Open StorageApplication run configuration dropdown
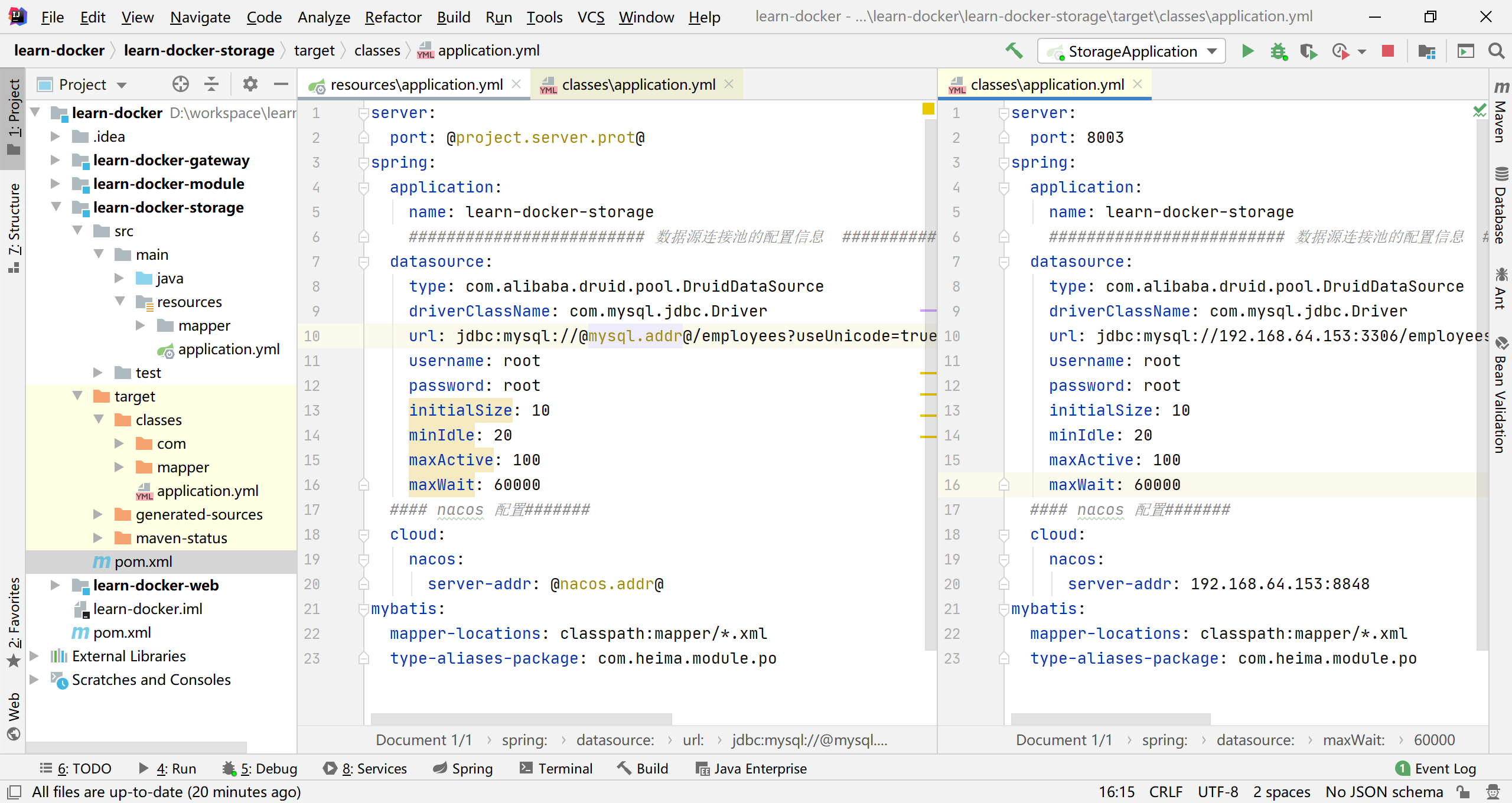 (x=1132, y=51)
